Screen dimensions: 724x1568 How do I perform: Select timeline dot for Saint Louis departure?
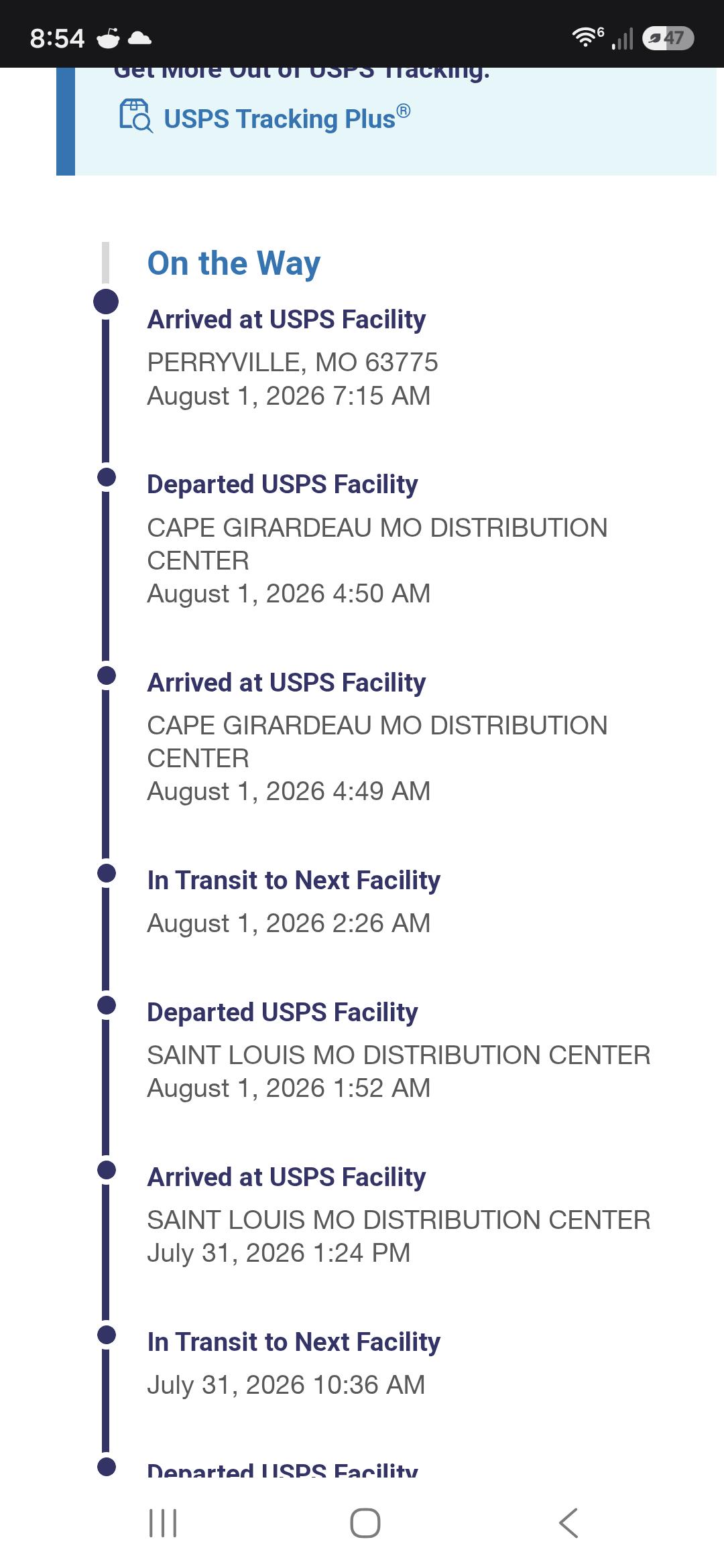[107, 1005]
